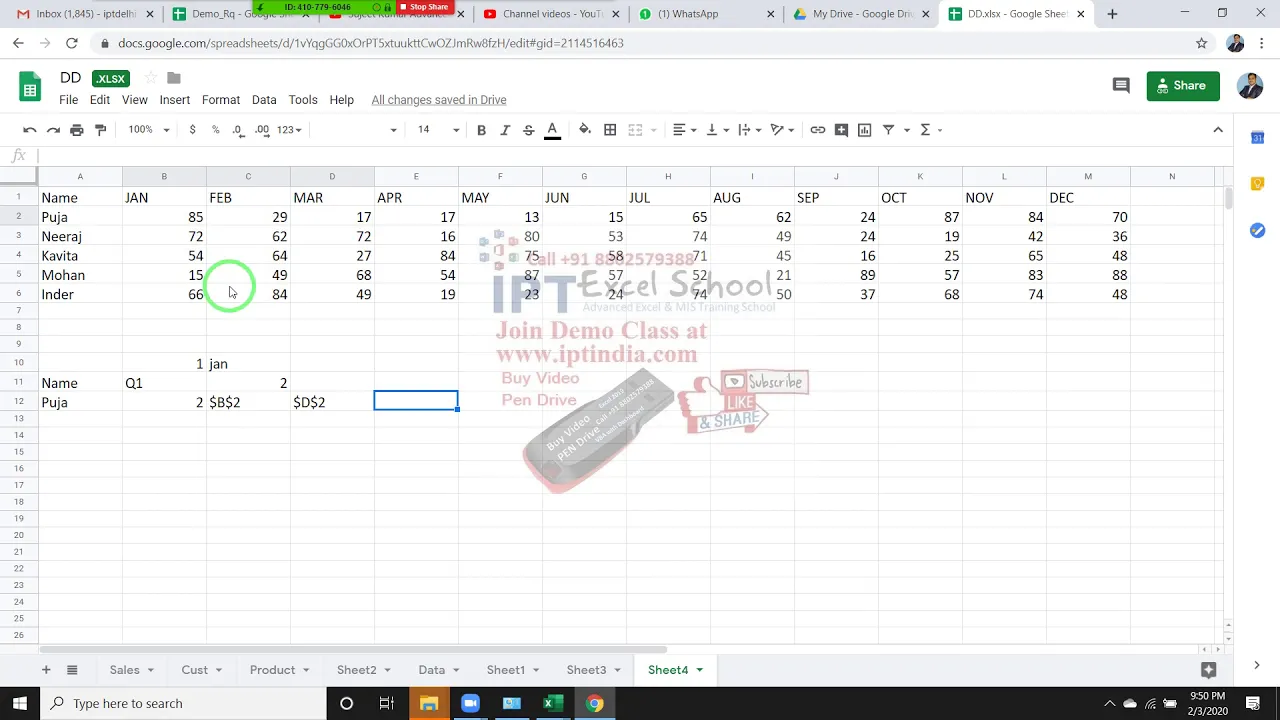1280x720 pixels.
Task: Click the Insert chart icon
Action: coord(865,130)
